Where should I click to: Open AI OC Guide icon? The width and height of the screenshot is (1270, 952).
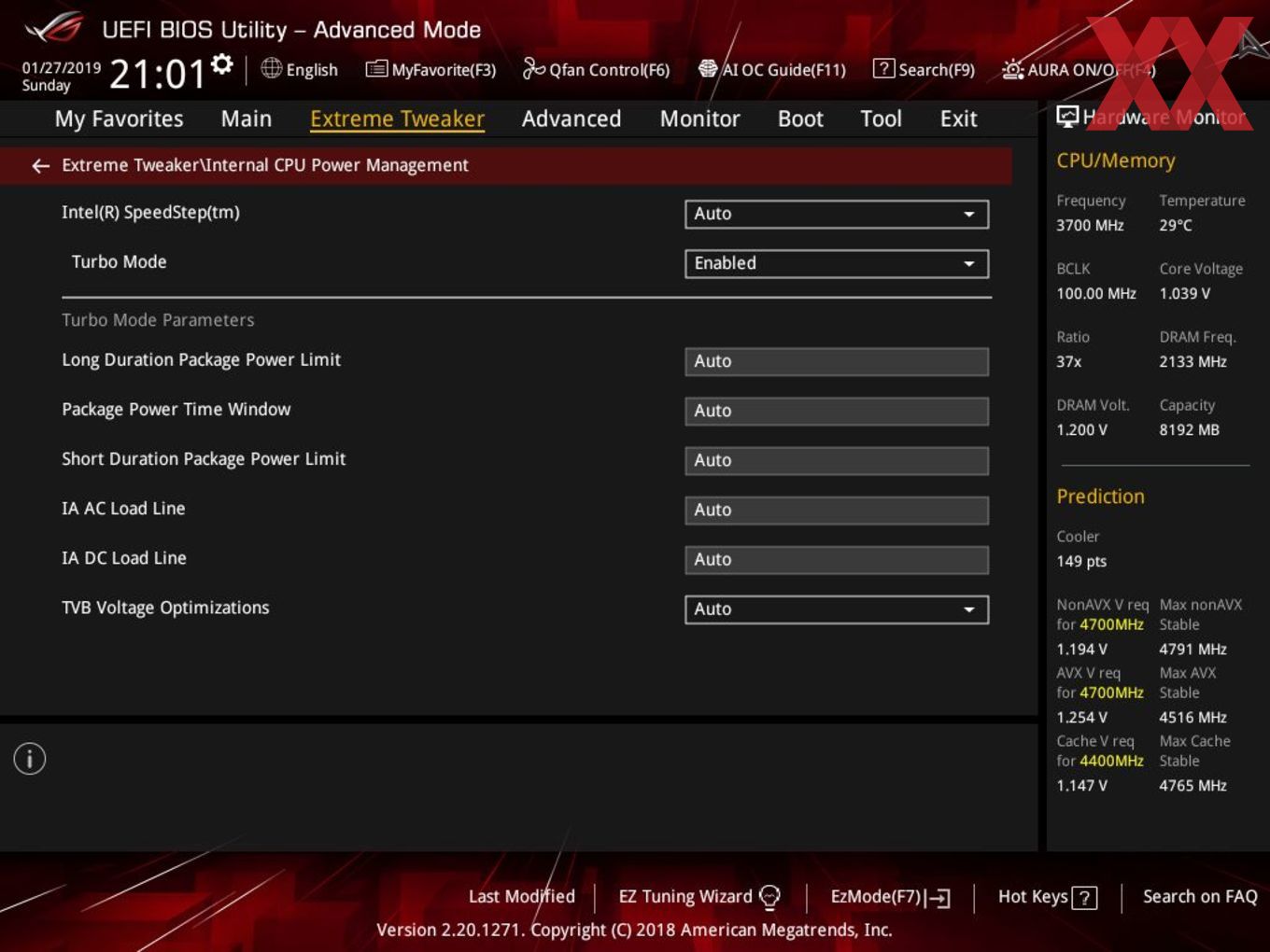(x=708, y=69)
